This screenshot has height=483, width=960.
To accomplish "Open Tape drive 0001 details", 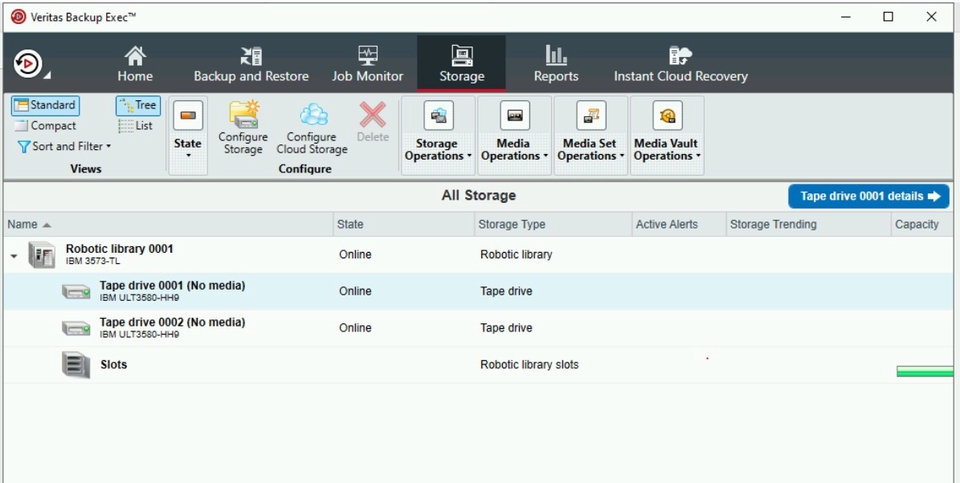I will coord(869,197).
